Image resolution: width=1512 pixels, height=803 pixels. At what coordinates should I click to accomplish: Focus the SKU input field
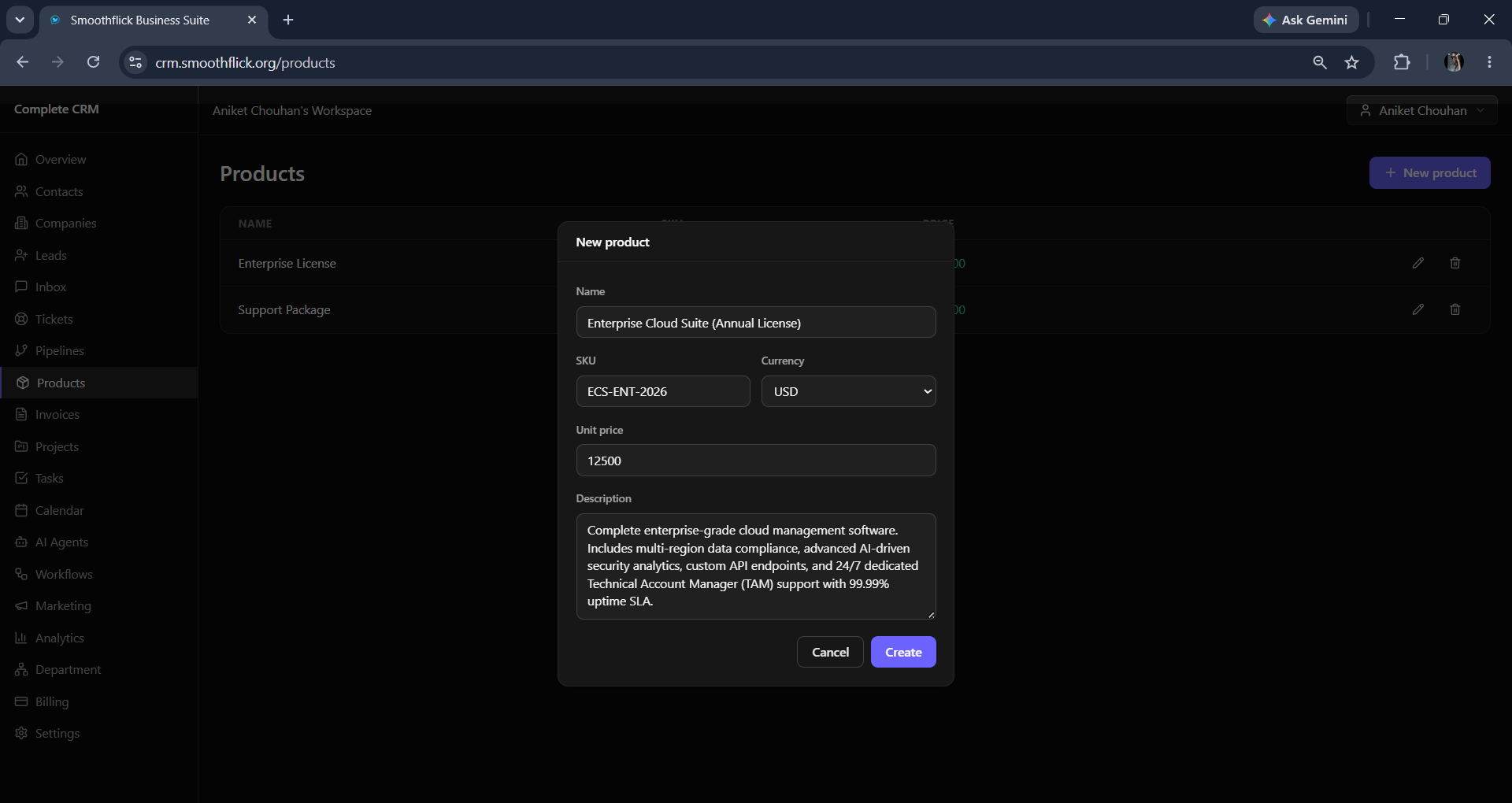663,391
